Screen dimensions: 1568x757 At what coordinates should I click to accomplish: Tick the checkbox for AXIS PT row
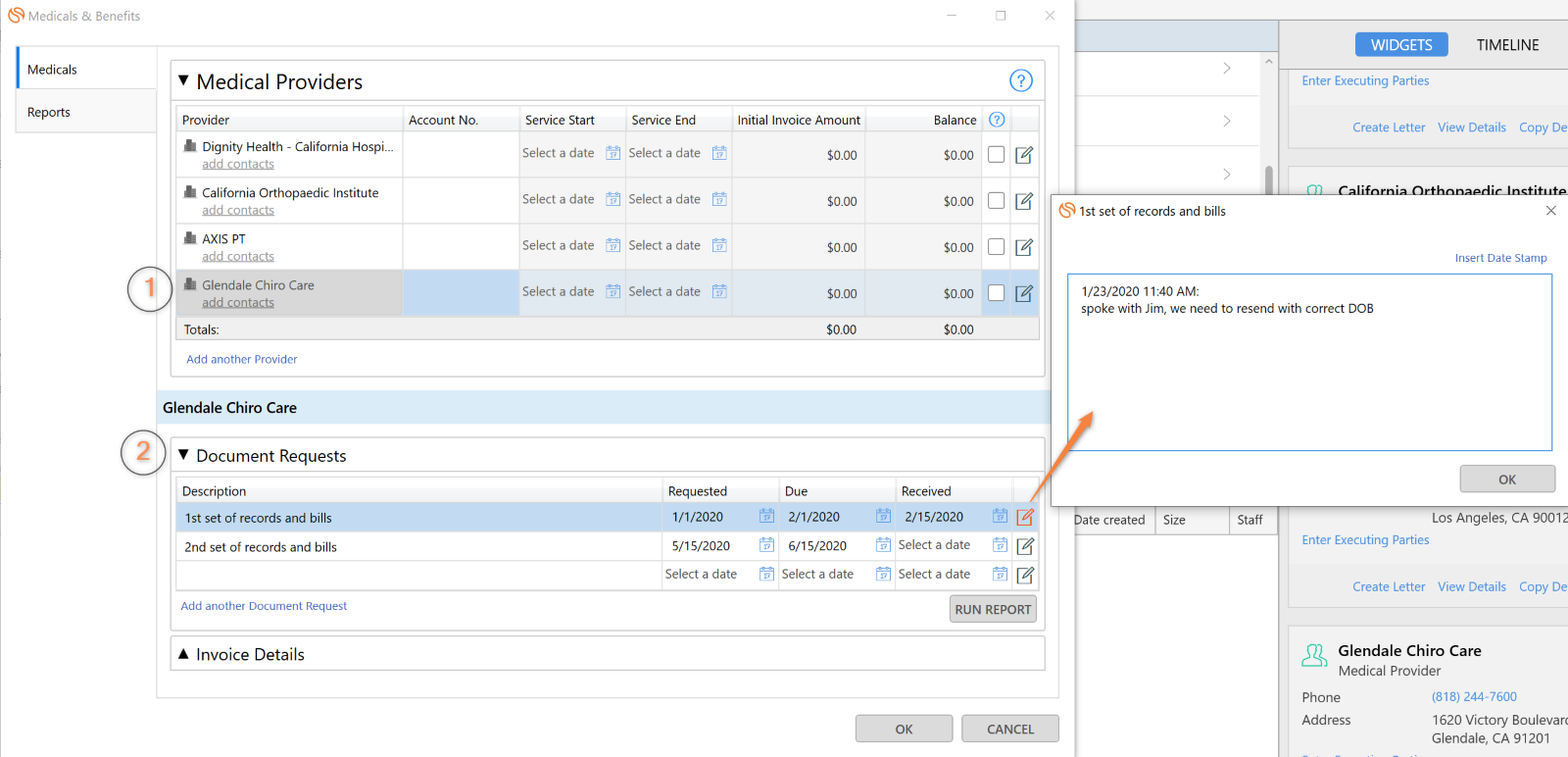coord(996,246)
